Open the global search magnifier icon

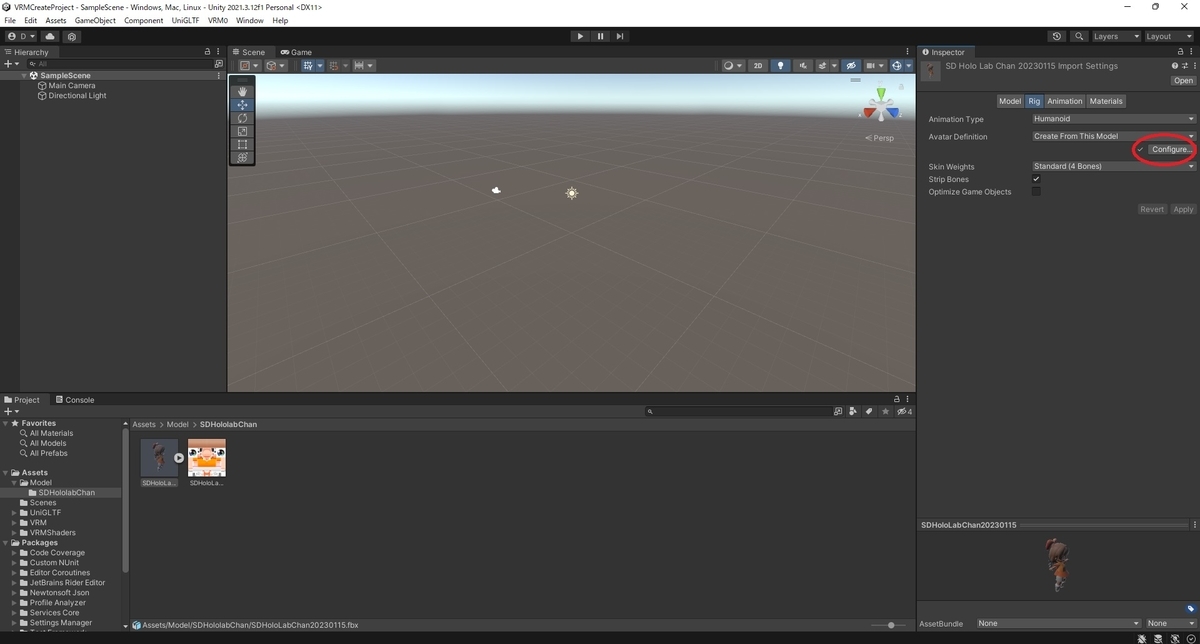(x=1079, y=36)
